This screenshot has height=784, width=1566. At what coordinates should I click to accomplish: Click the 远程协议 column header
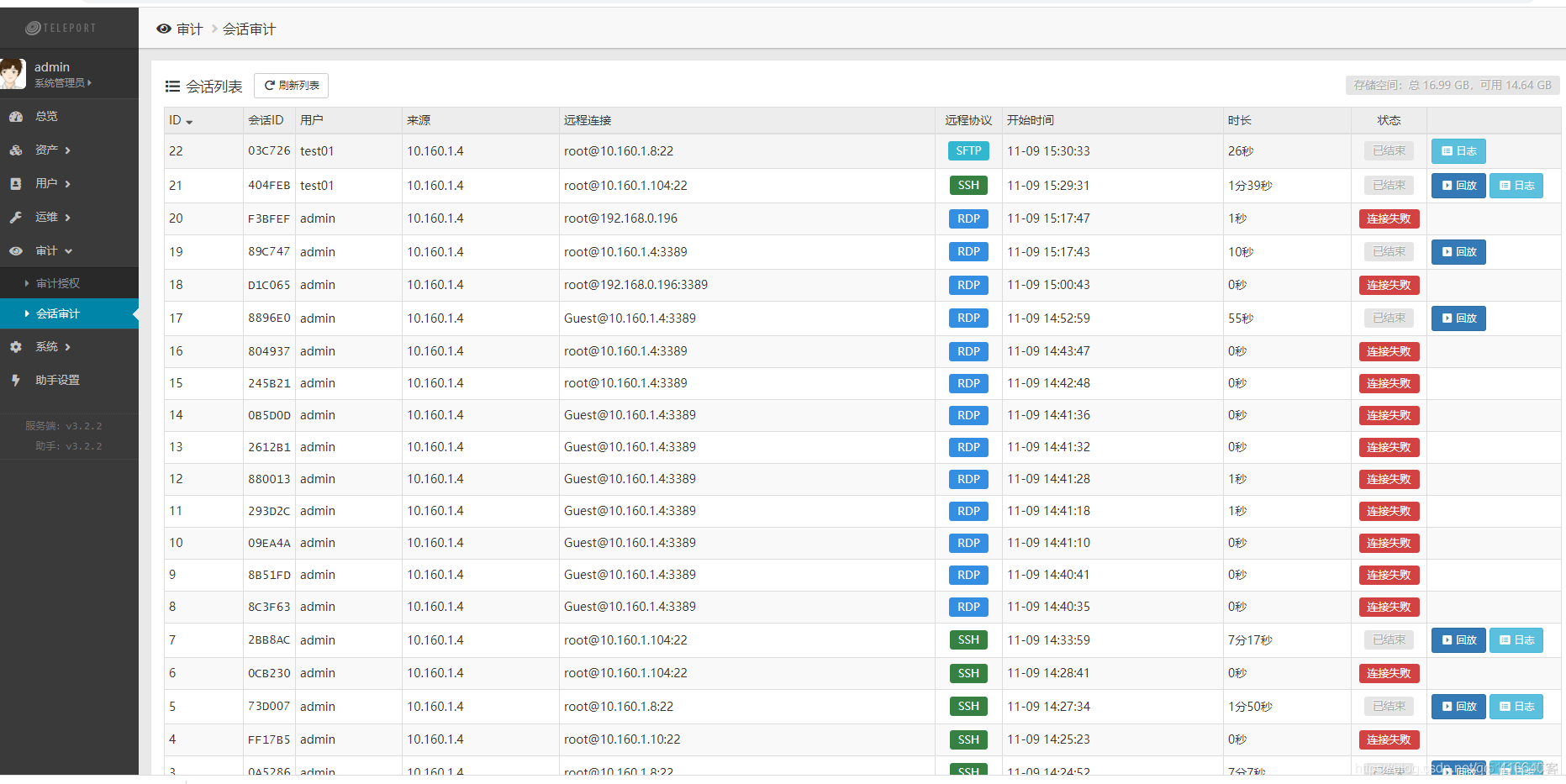(968, 120)
